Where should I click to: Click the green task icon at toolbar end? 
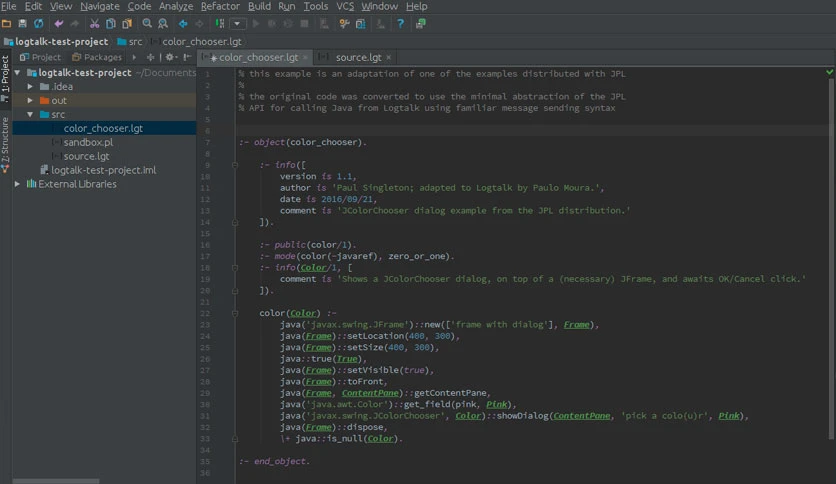click(421, 23)
